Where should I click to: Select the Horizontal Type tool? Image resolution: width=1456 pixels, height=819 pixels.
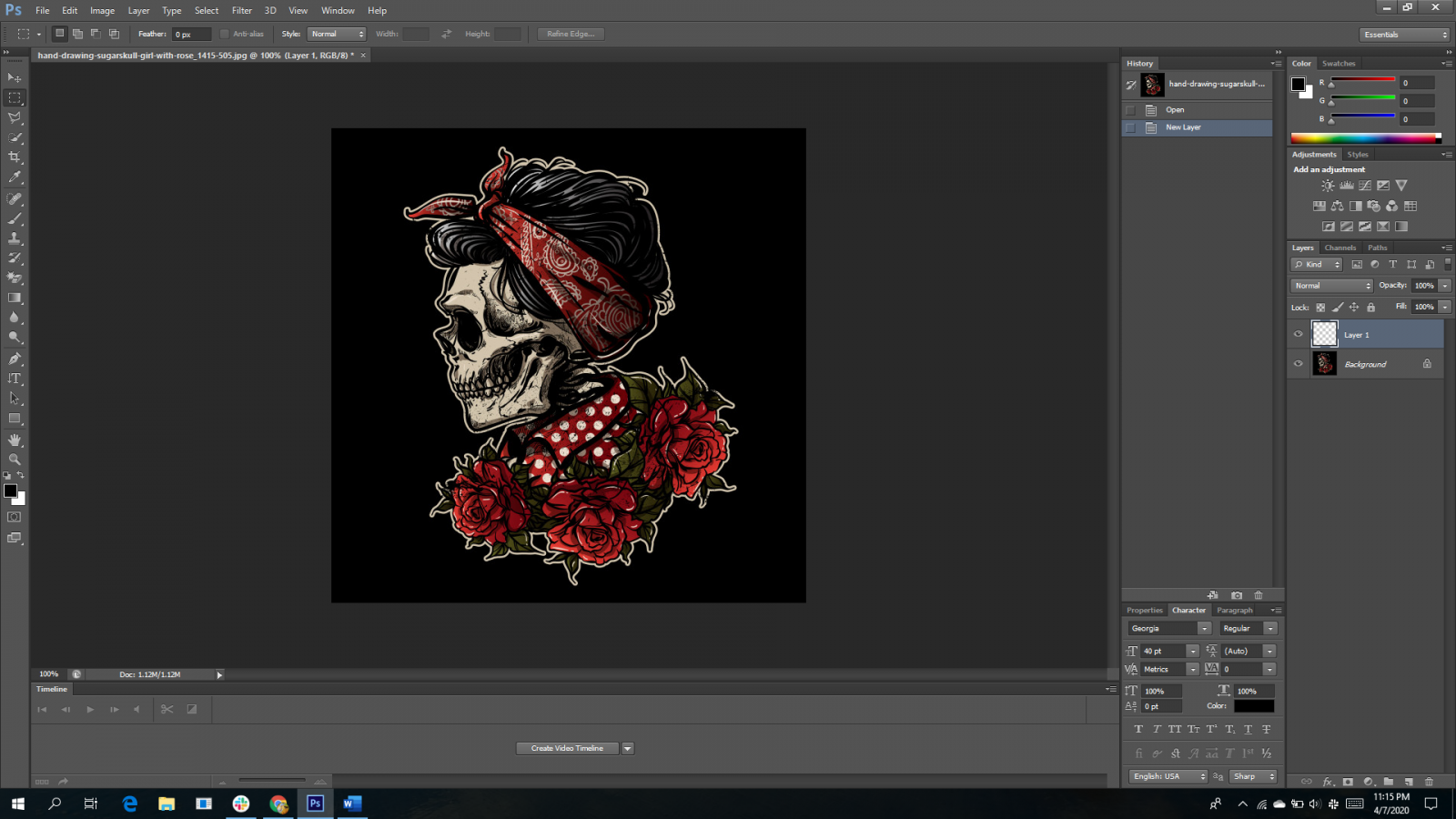pos(15,379)
